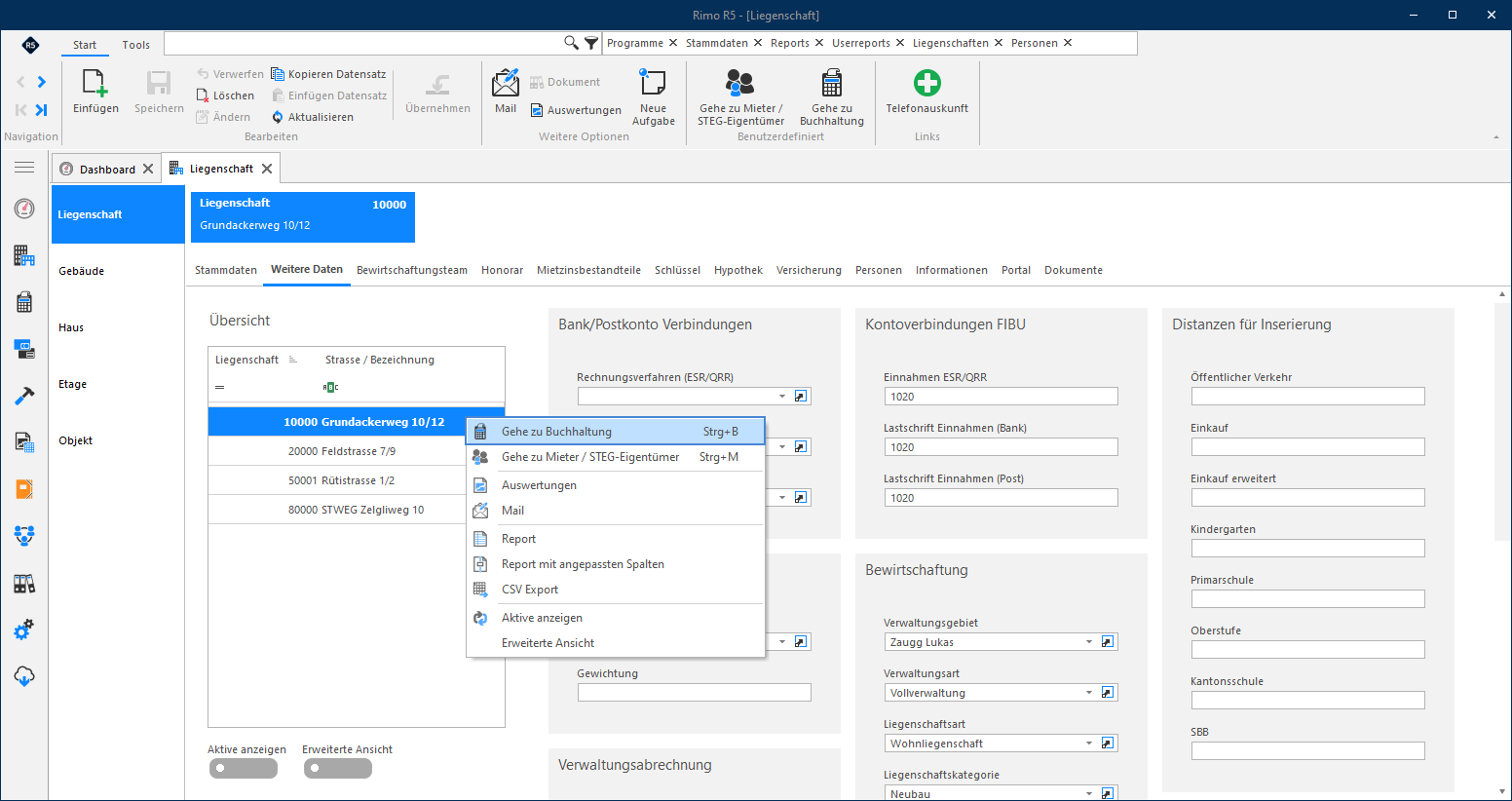Click the Öffentlicher Verkehr input field
Image resolution: width=1512 pixels, height=801 pixels.
[1307, 397]
